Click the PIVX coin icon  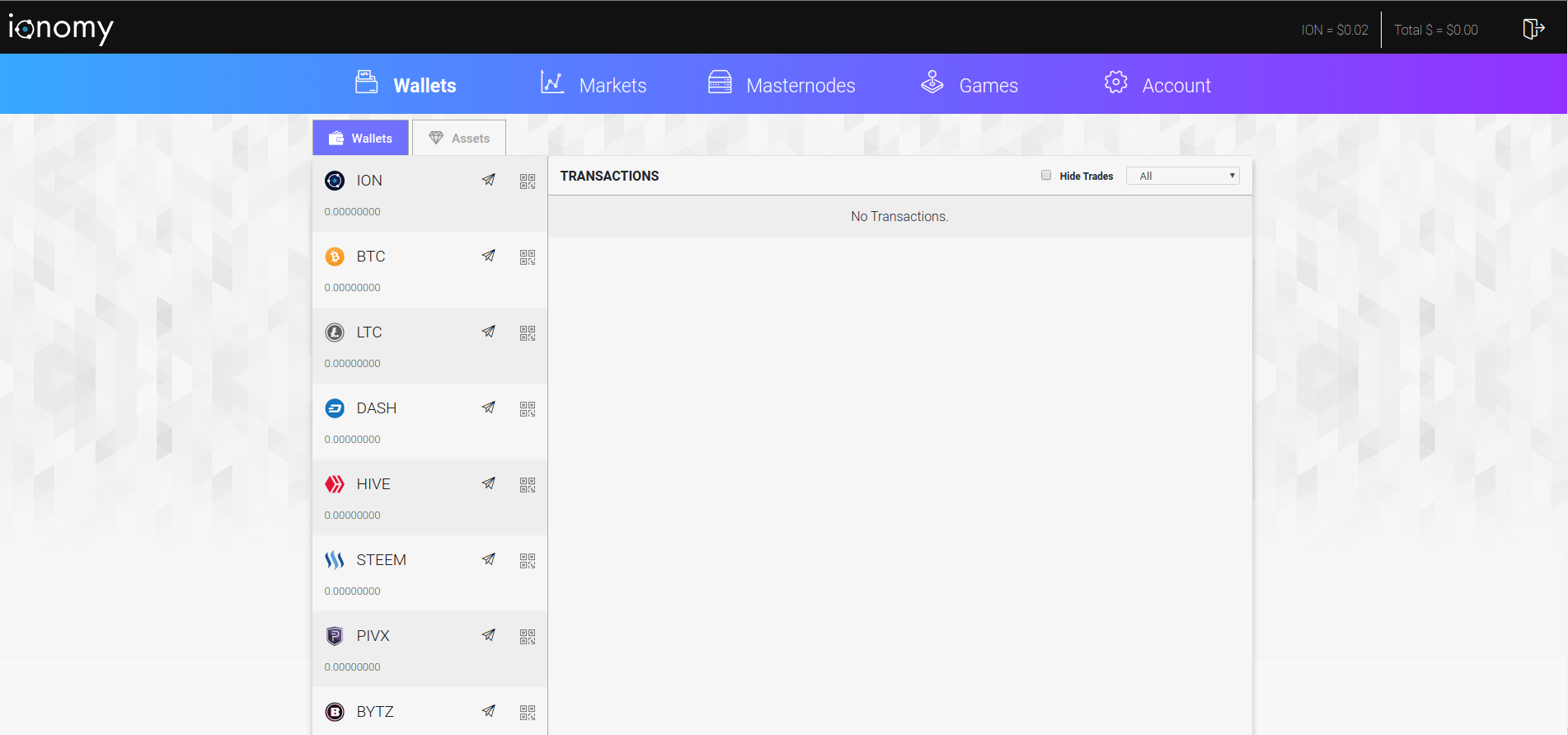coord(335,636)
